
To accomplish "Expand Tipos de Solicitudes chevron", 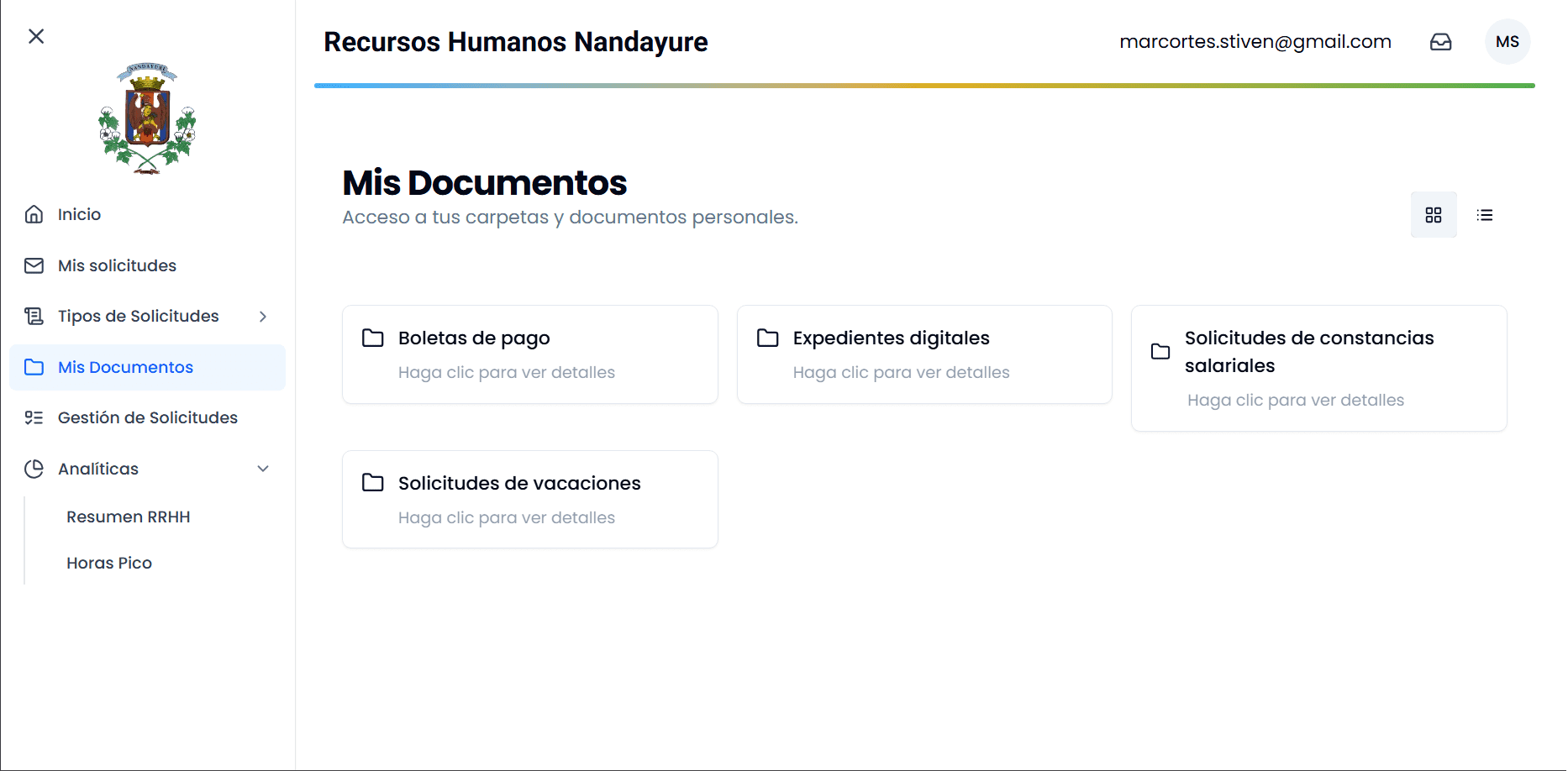I will pyautogui.click(x=263, y=317).
